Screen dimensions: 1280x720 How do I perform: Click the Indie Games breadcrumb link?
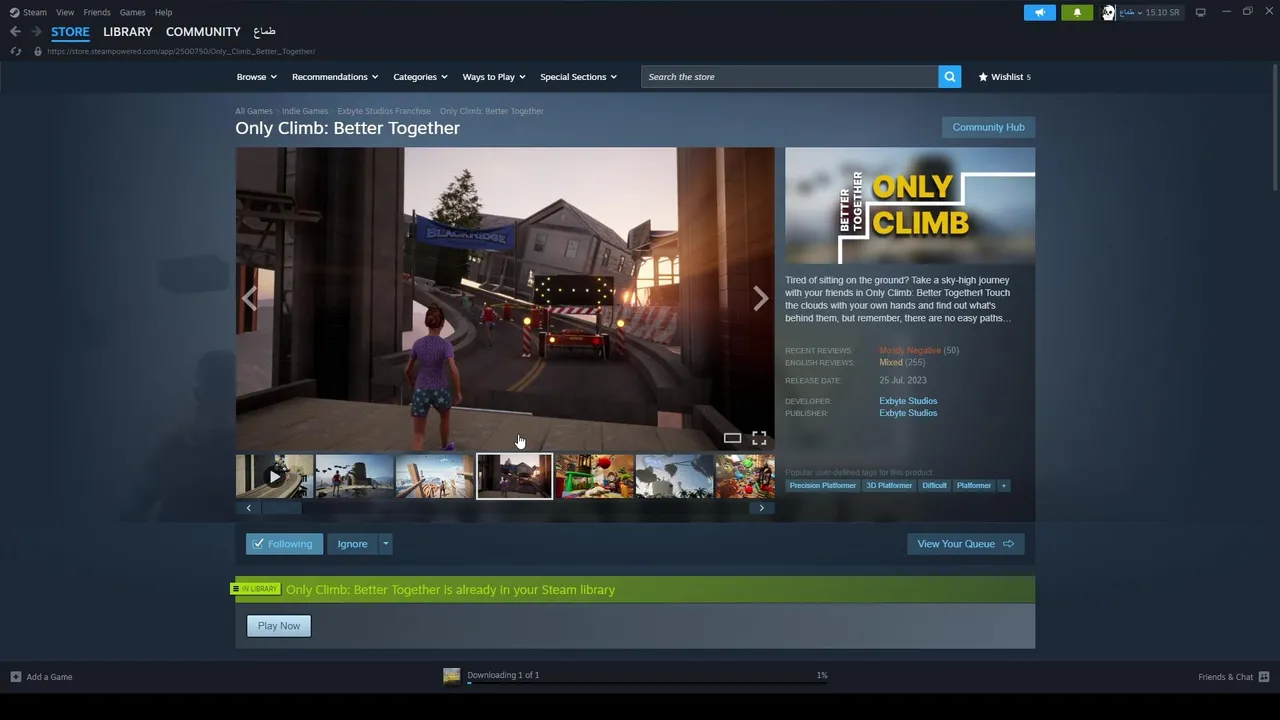tap(305, 111)
